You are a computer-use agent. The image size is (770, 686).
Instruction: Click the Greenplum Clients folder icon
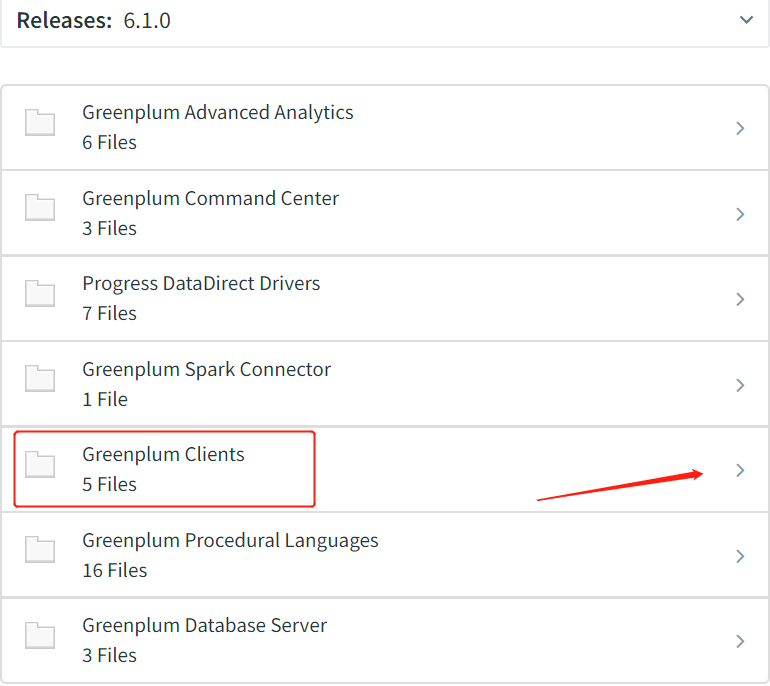tap(40, 465)
